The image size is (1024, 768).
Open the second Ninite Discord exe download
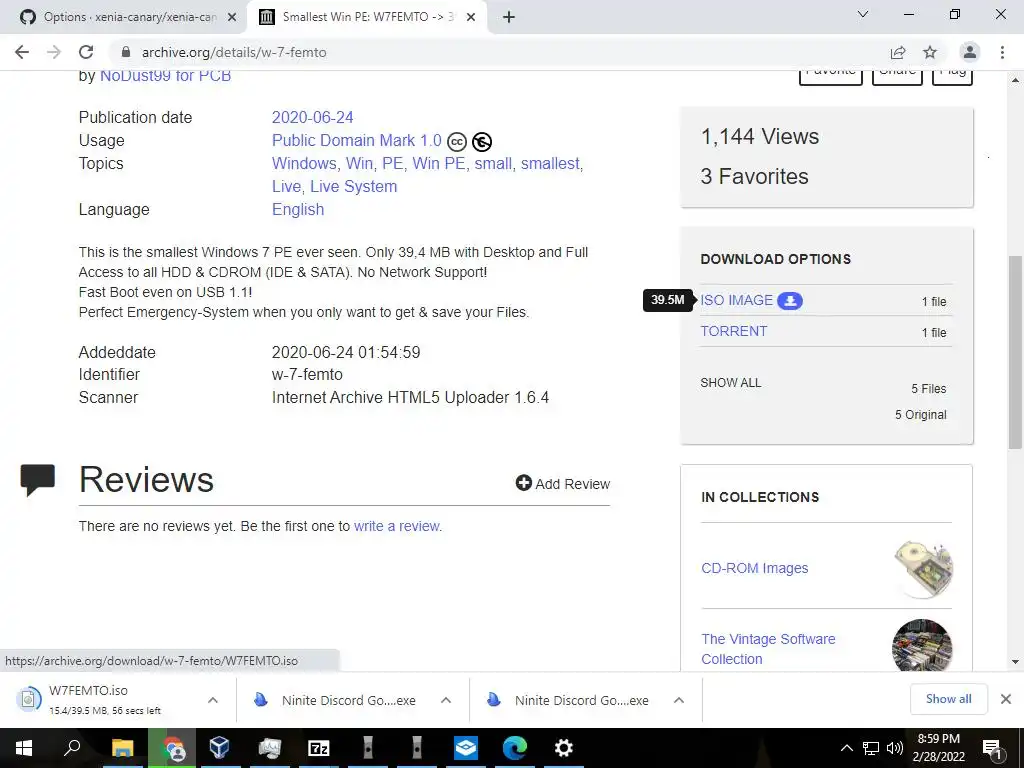click(569, 700)
